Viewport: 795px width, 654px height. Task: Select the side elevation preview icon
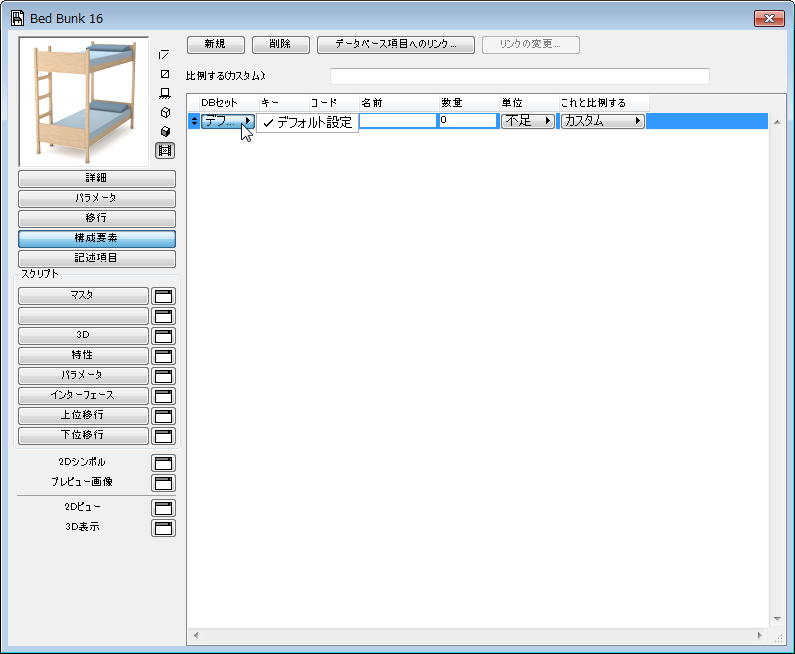pos(164,93)
